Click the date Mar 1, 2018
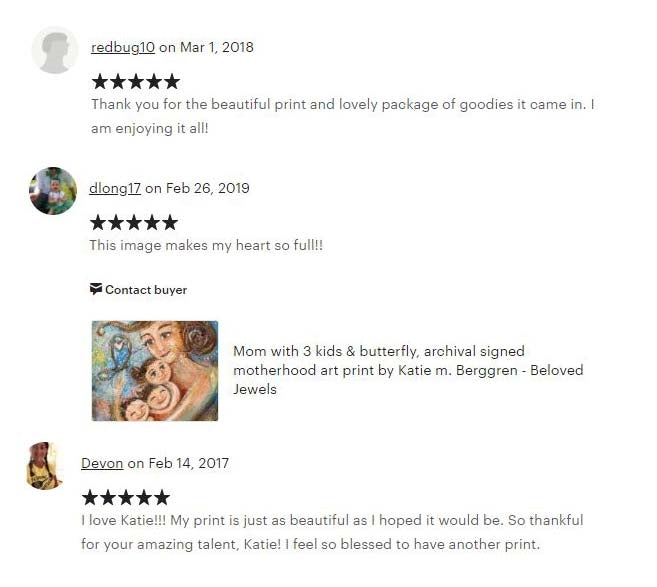This screenshot has width=657, height=587. click(x=217, y=47)
